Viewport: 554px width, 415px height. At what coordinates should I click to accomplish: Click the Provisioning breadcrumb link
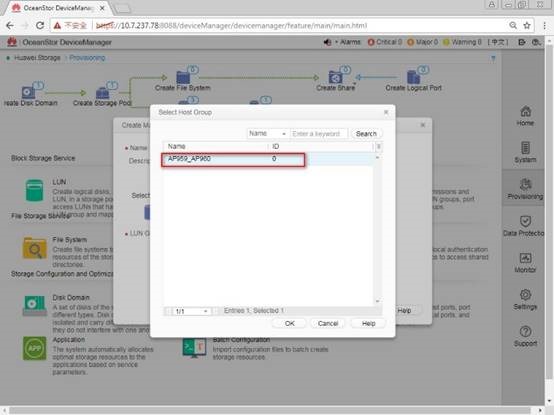pyautogui.click(x=87, y=58)
